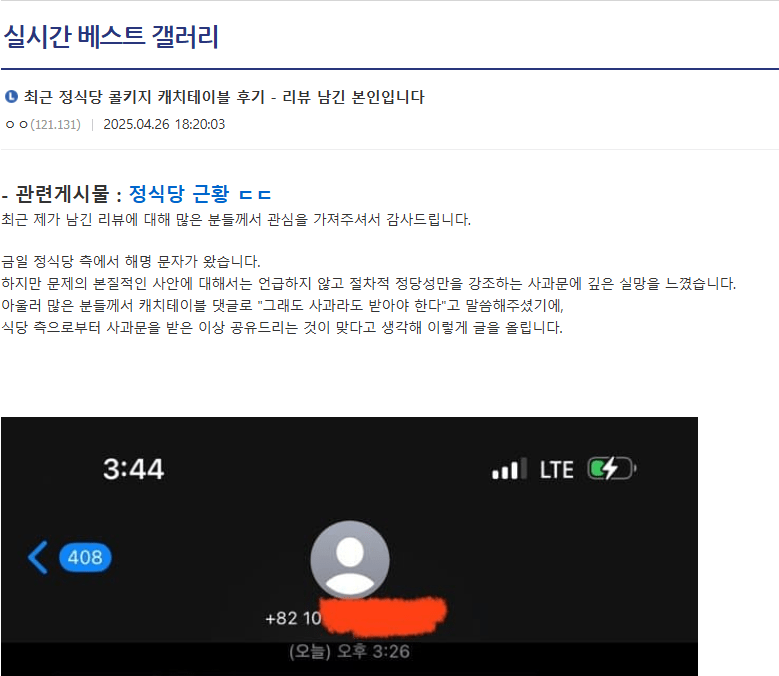Click the LTE network indicator
The height and width of the screenshot is (676, 779).
click(556, 469)
